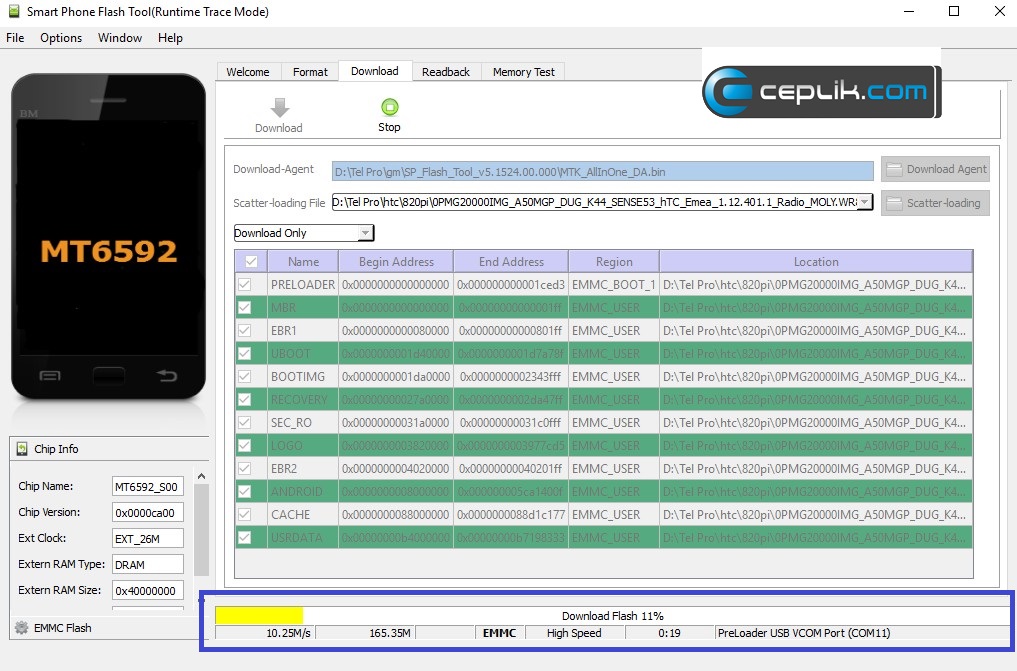Expand the Scatter-loading File dropdown arrow

coord(865,202)
